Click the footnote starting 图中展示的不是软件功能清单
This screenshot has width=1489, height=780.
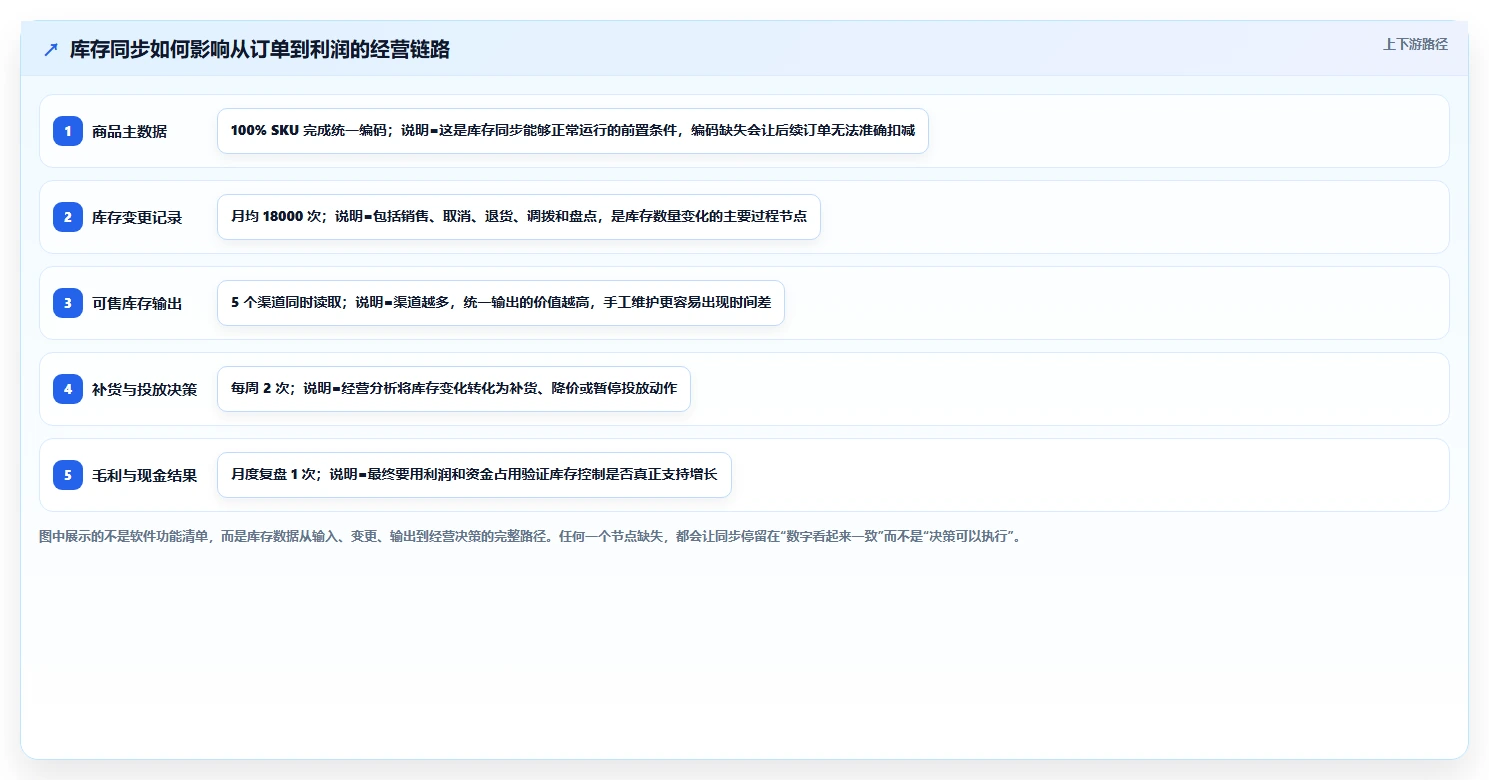(531, 537)
